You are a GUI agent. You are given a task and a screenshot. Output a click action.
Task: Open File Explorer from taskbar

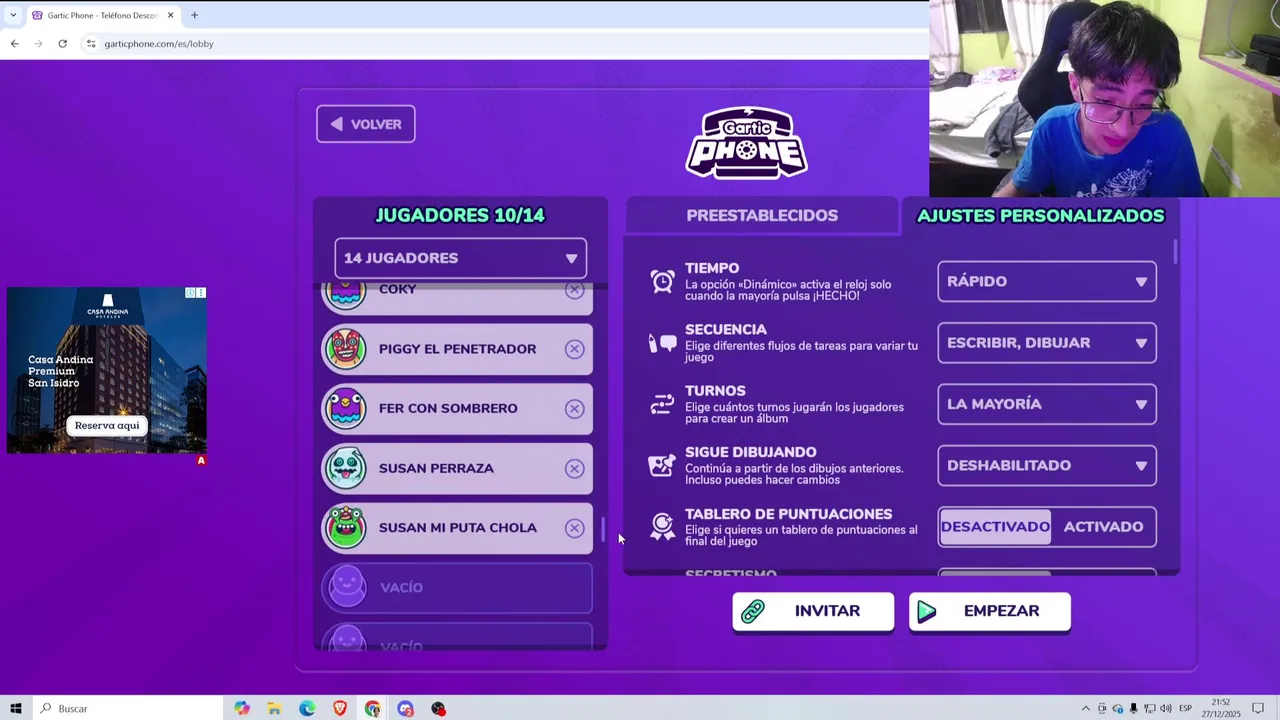coord(274,708)
